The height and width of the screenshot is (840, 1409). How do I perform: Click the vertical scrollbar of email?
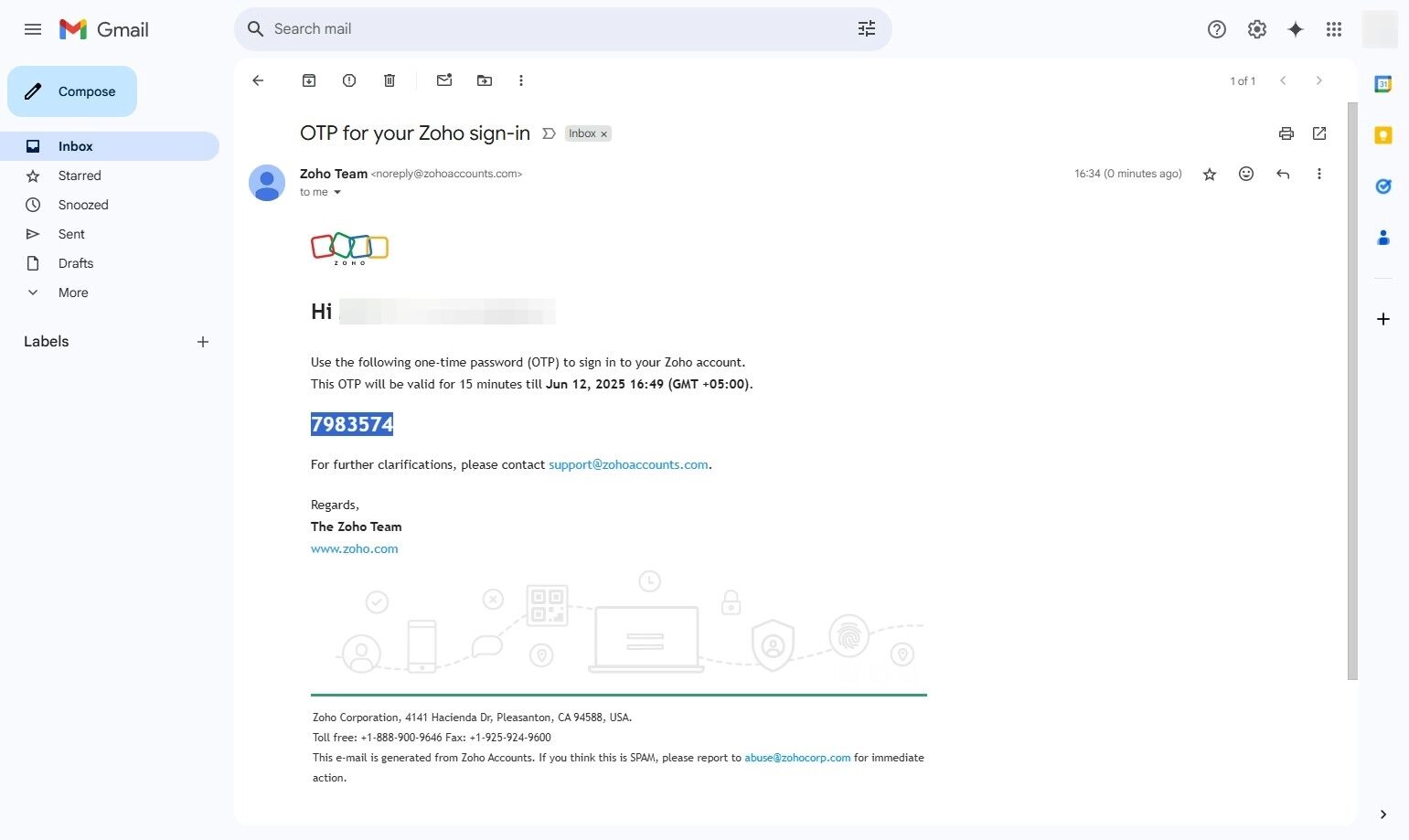(1352, 391)
